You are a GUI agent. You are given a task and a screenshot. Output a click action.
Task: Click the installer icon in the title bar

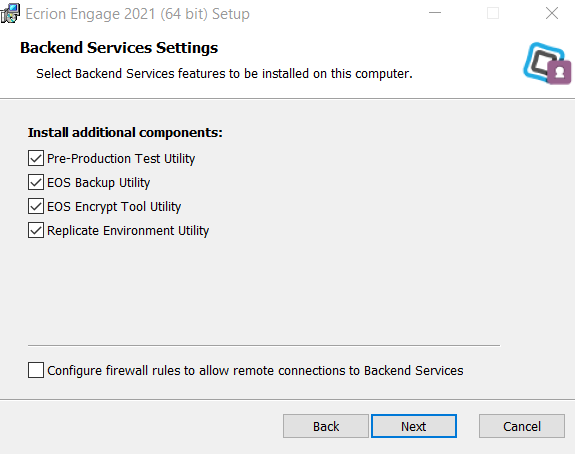coord(10,13)
